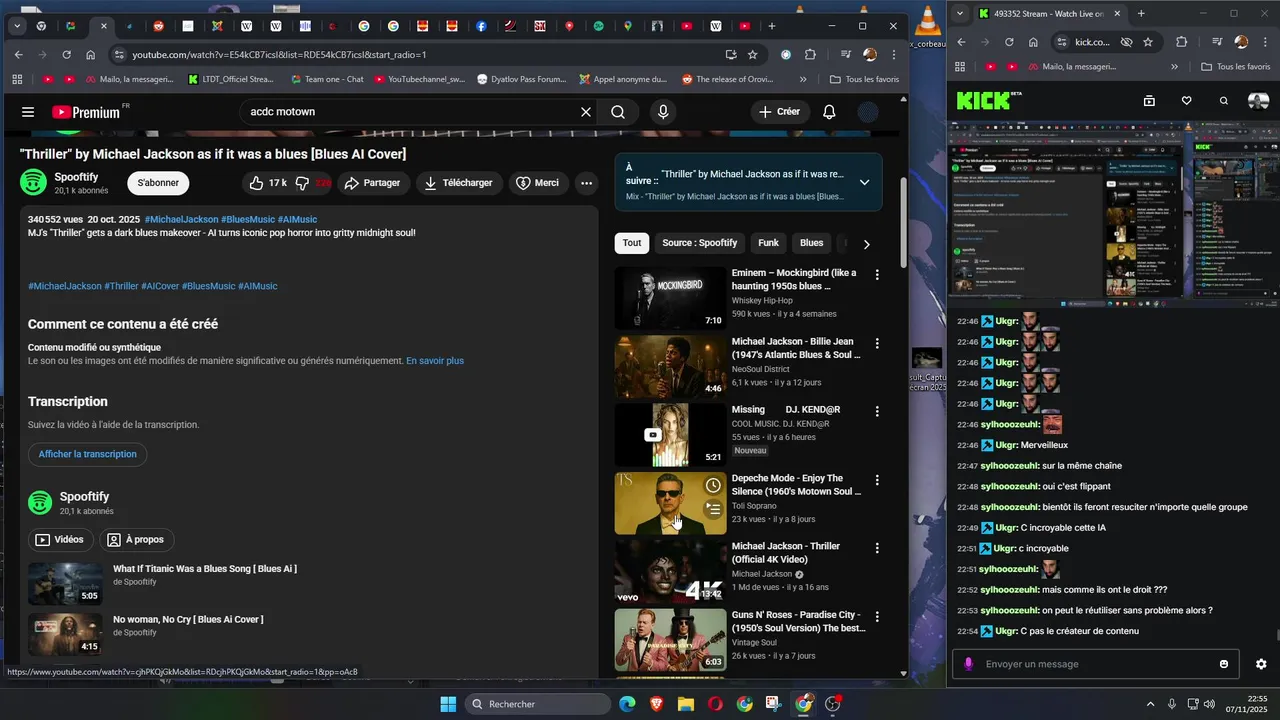This screenshot has width=1280, height=720.
Task: Add Depeche Mode video to the queue
Action: click(713, 509)
